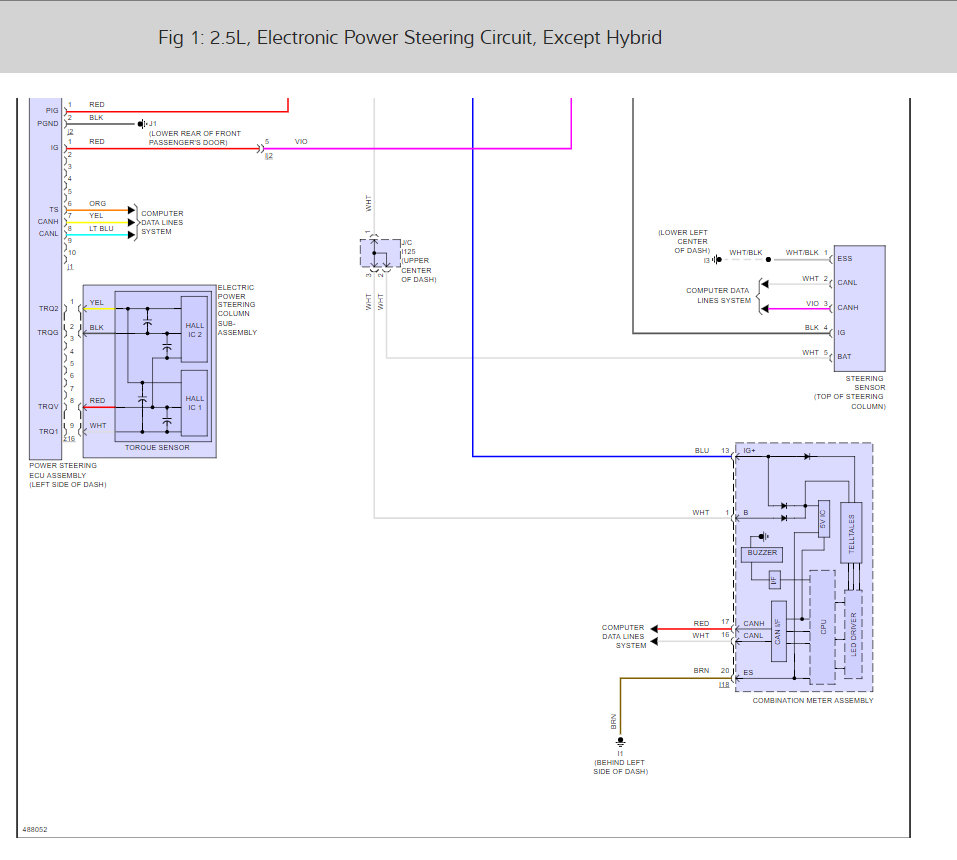Viewport: 957px width, 860px height.
Task: Click the TRQ2 terminal label
Action: tap(49, 309)
